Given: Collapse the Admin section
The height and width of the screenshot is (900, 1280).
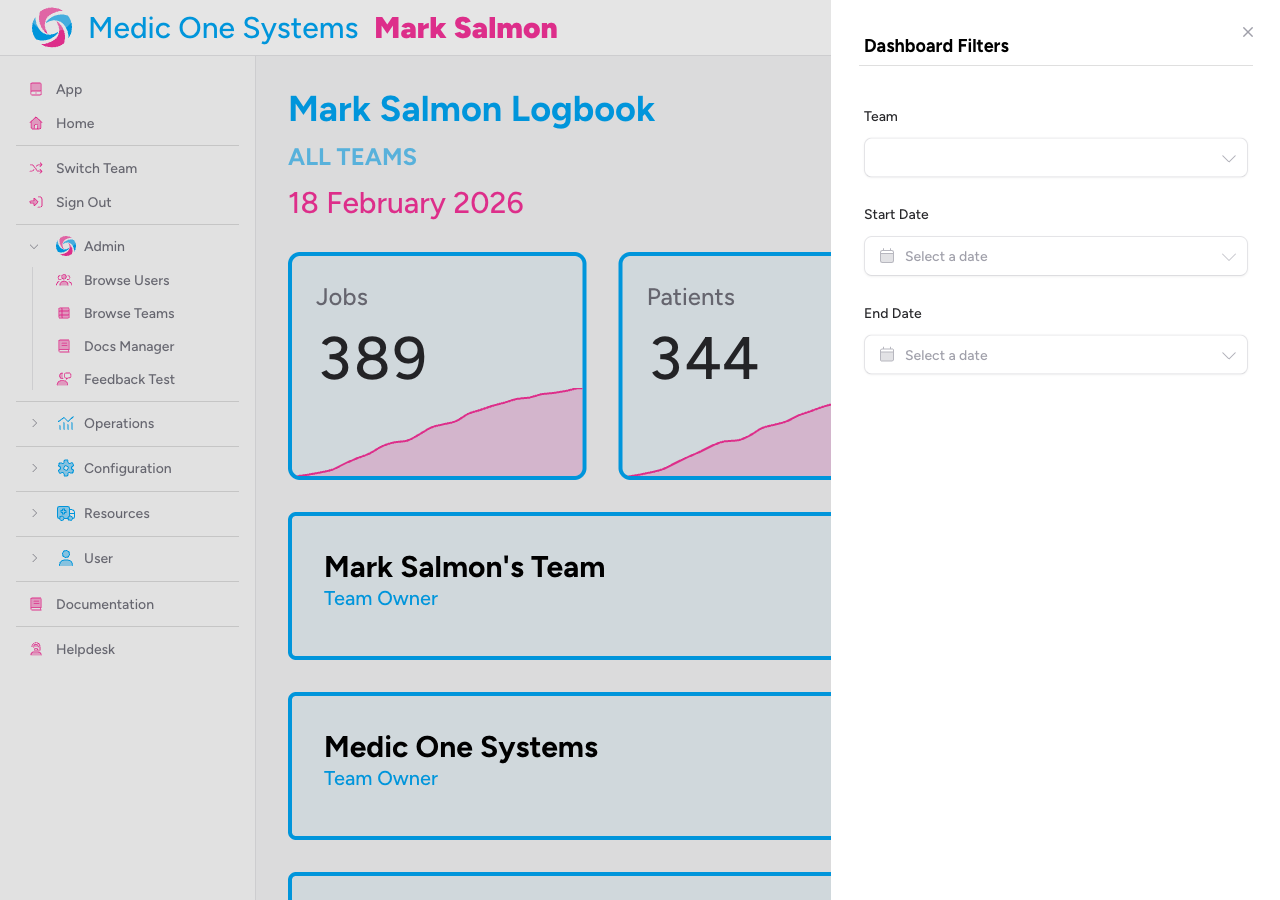Looking at the screenshot, I should coord(34,246).
